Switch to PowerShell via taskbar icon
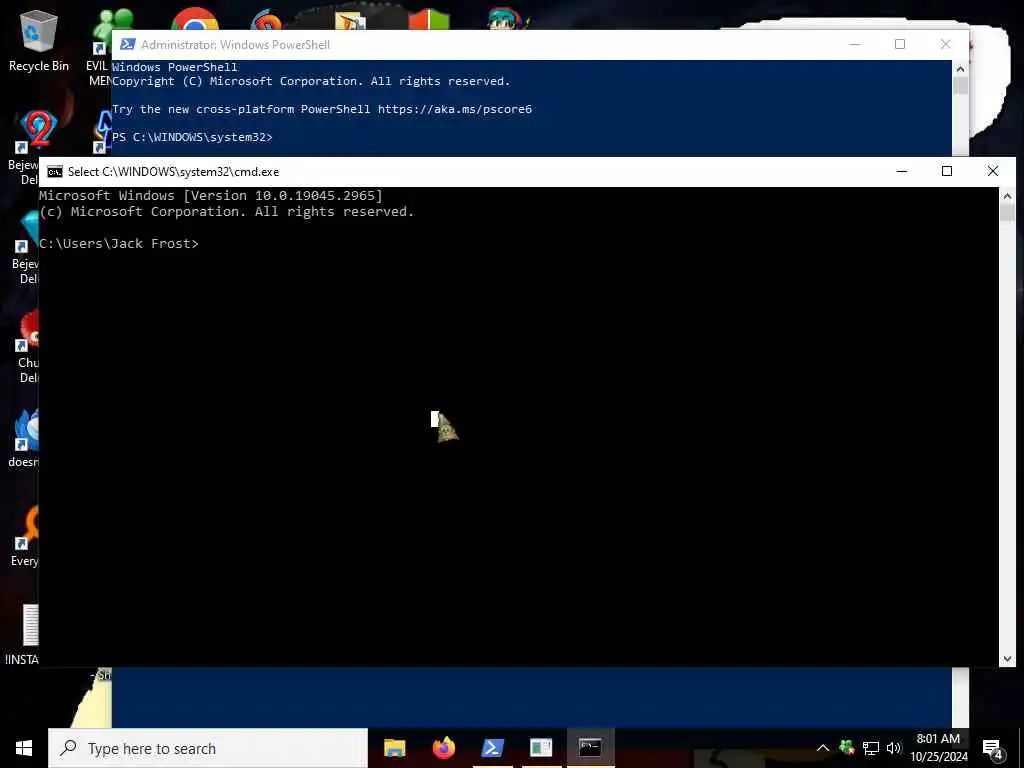This screenshot has height=768, width=1024. 492,748
